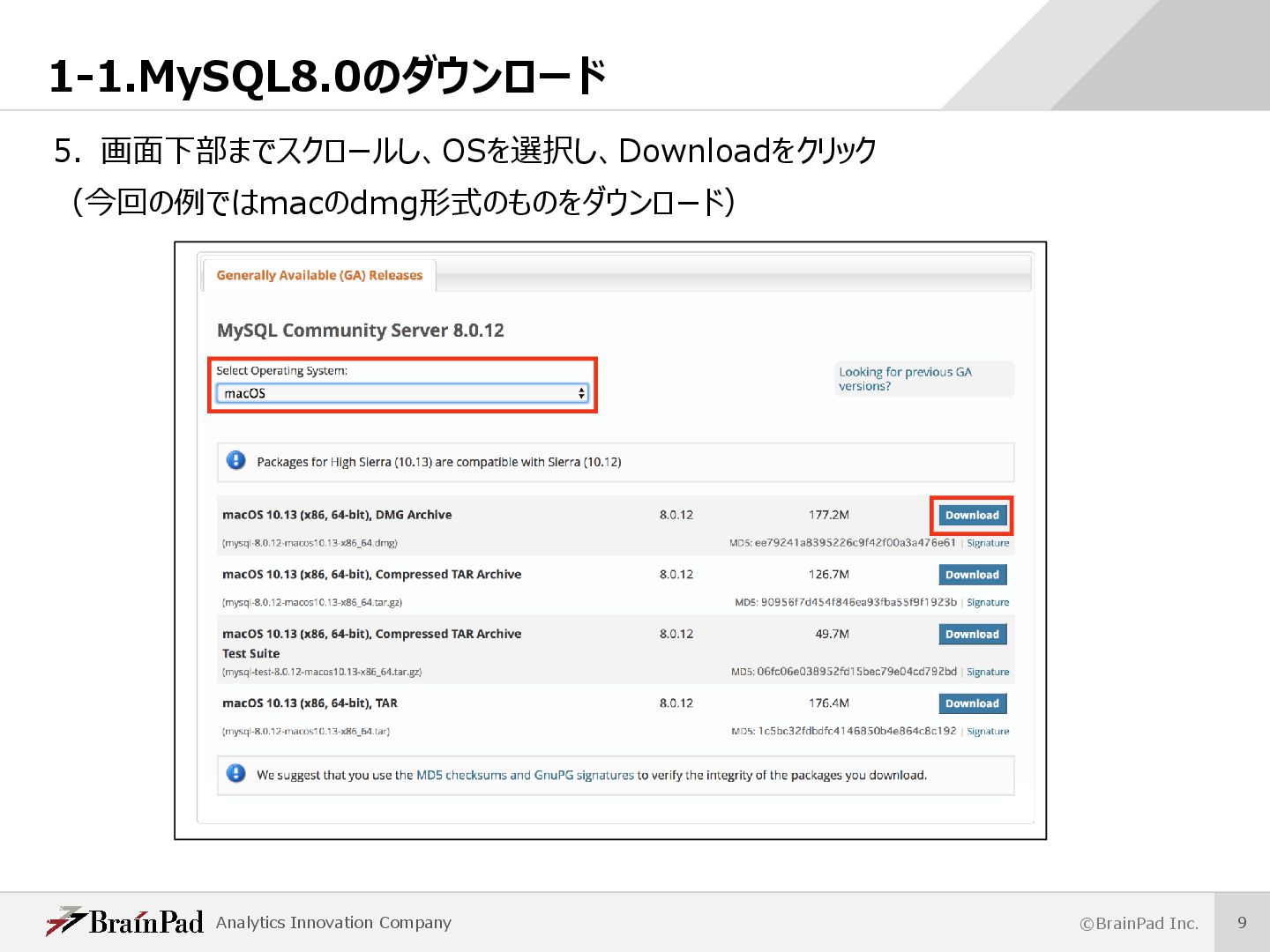Click the BrainPad logo in footer
This screenshot has width=1270, height=952.
pyautogui.click(x=125, y=921)
